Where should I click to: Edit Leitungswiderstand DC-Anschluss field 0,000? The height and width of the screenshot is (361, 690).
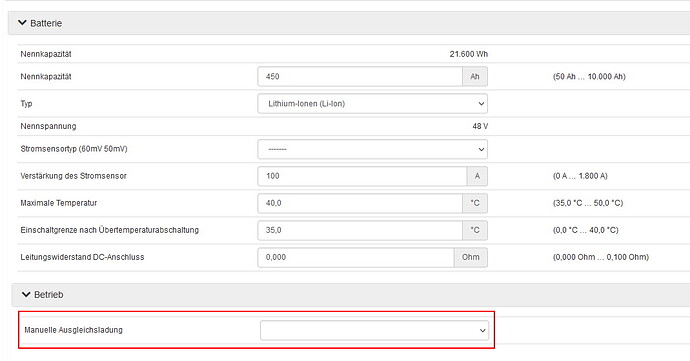click(356, 257)
